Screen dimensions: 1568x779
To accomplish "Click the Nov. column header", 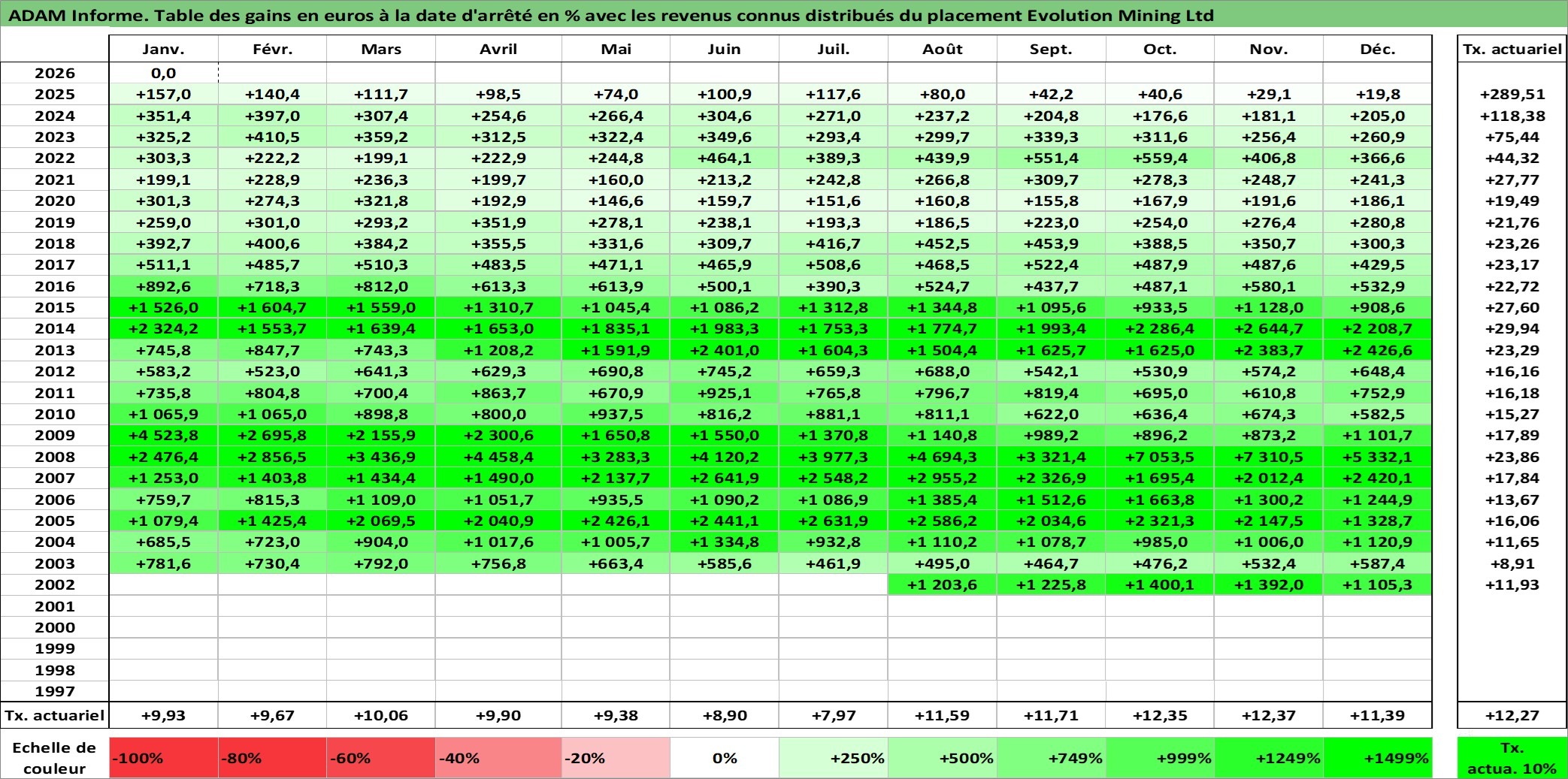I will coord(1269,49).
